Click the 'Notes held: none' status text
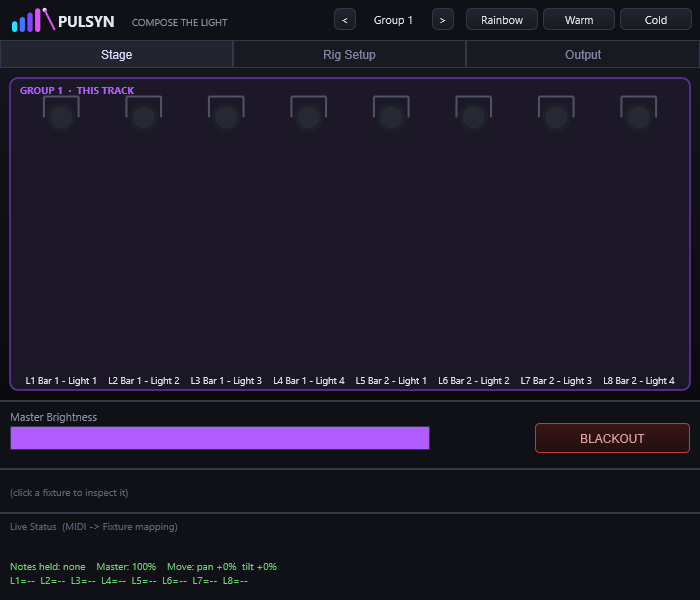700x600 pixels. [48, 567]
